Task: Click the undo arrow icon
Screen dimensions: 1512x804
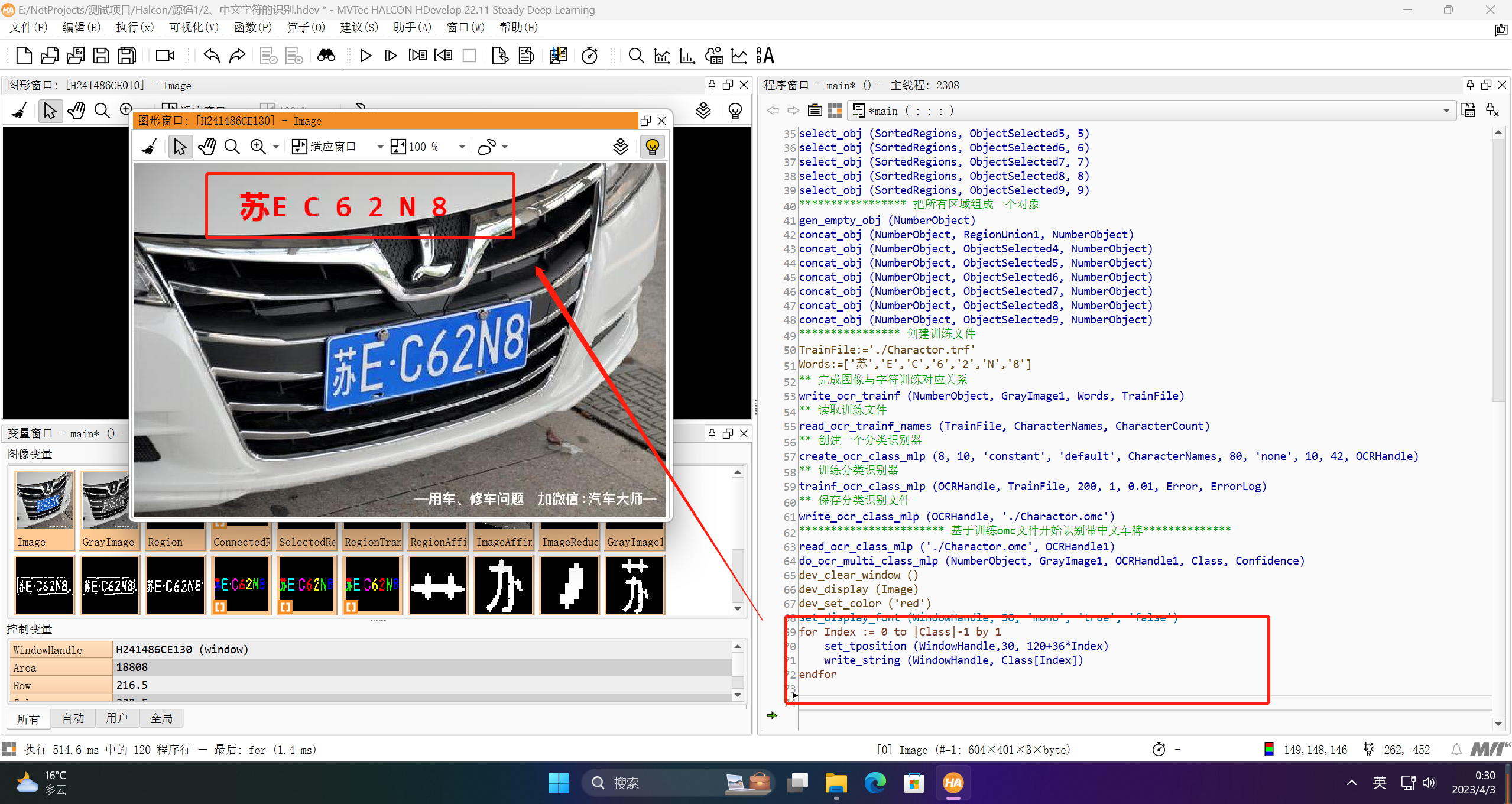Action: click(211, 56)
